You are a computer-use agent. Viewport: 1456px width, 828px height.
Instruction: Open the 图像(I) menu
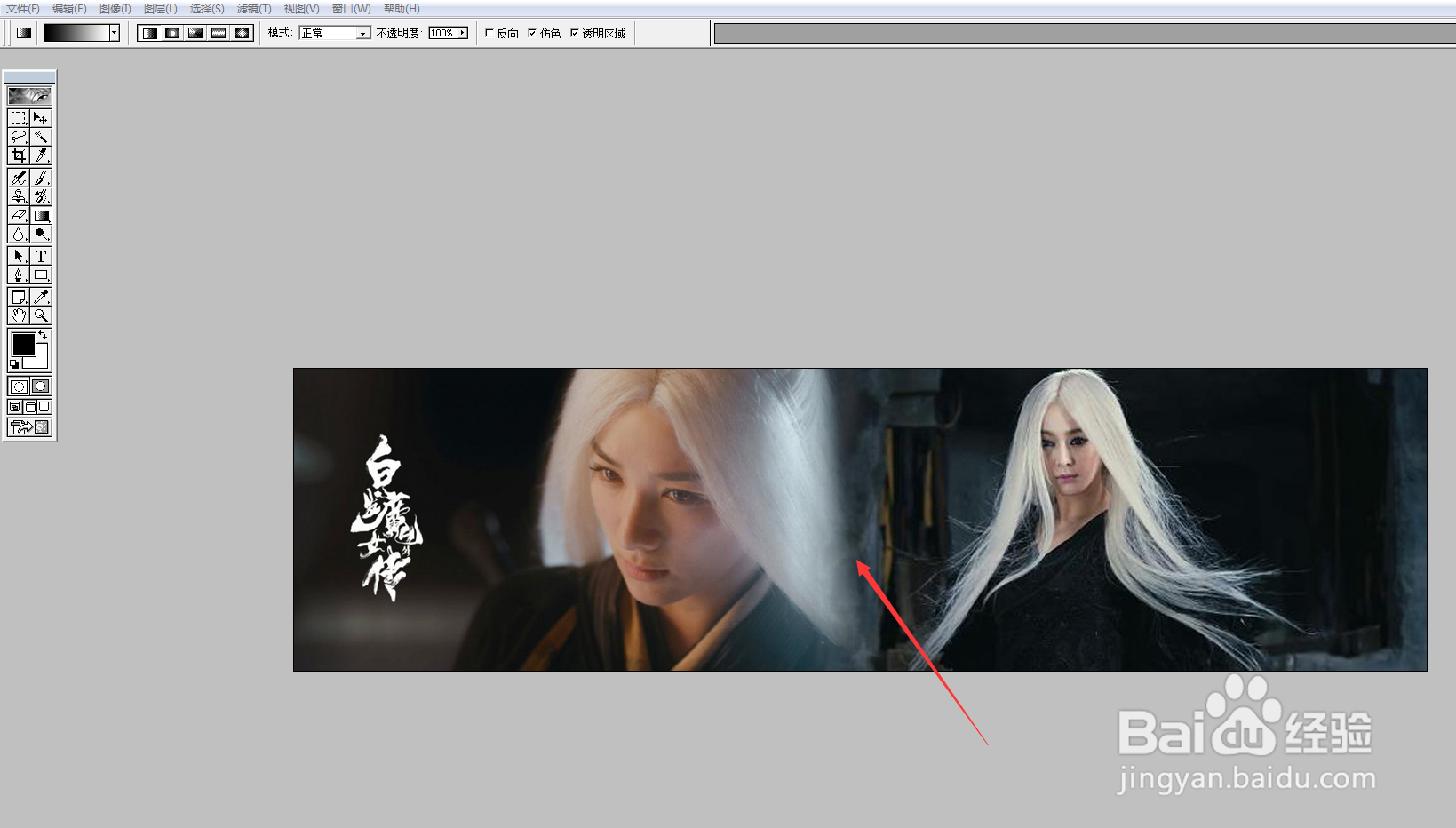[115, 9]
